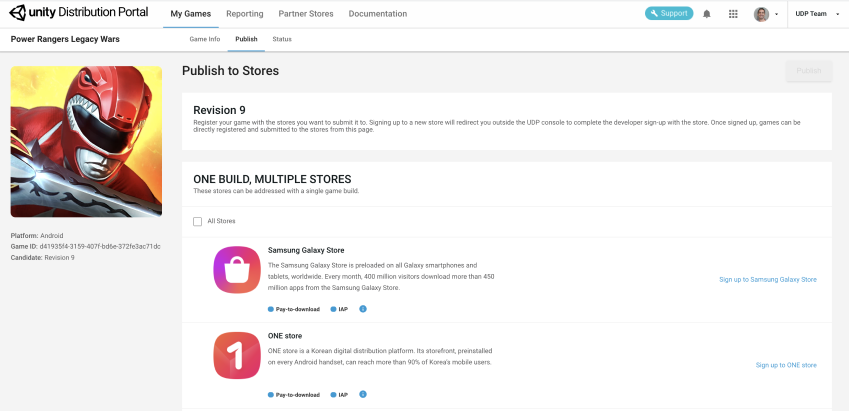849x411 pixels.
Task: Switch to the Status tab
Action: pos(282,38)
